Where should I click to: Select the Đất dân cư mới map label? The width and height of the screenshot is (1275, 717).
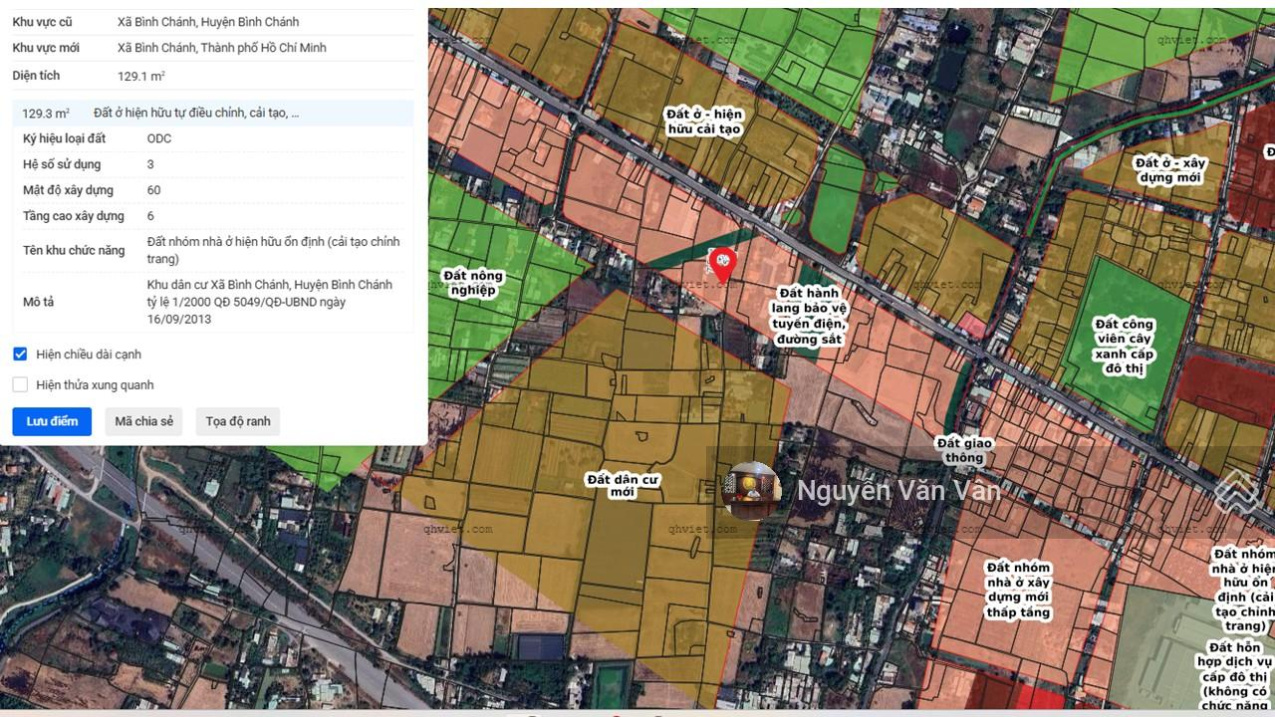coord(623,486)
